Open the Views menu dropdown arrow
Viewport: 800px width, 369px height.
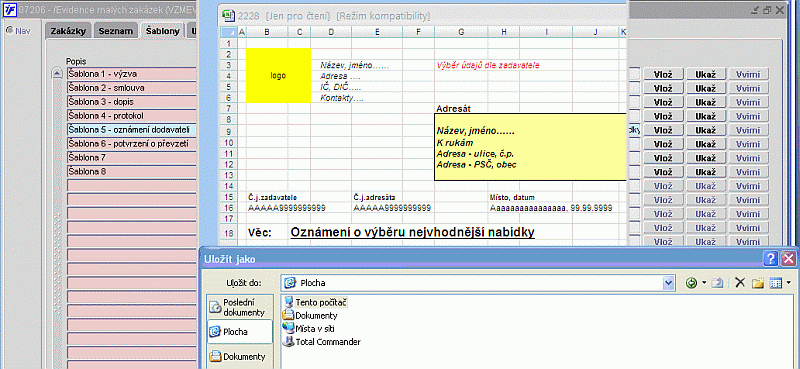[788, 283]
